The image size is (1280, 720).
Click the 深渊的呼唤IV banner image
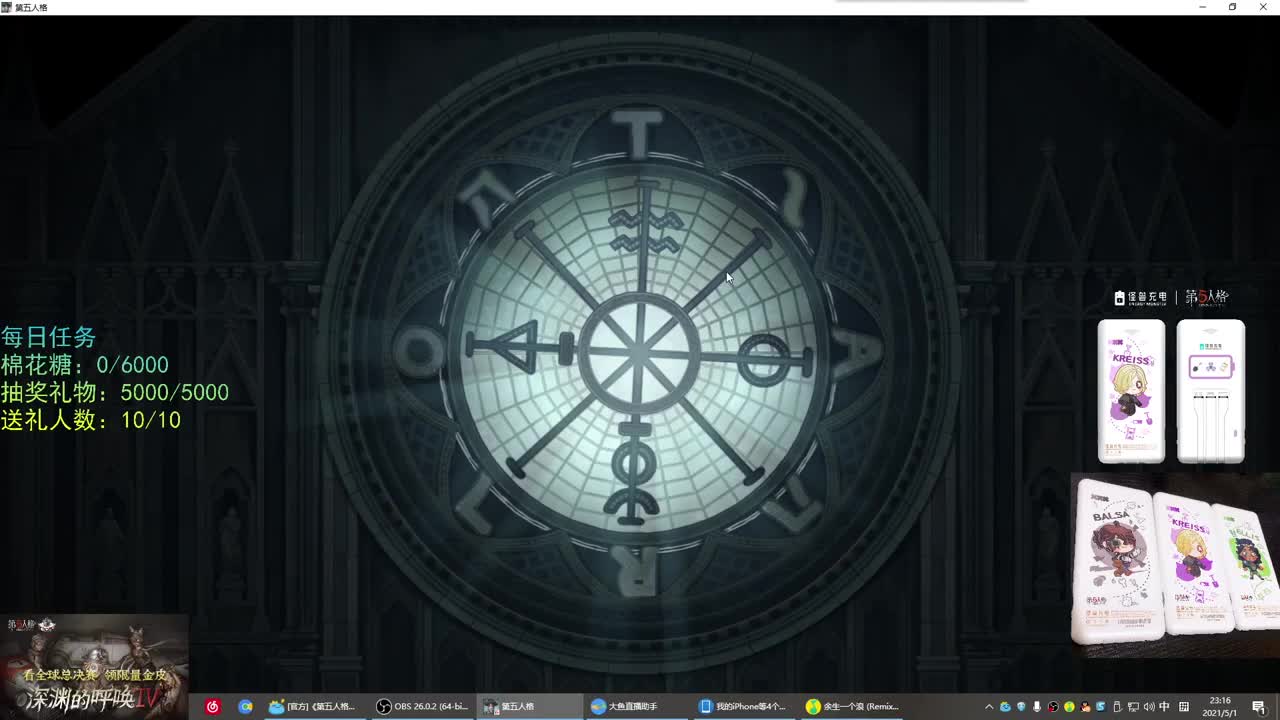pyautogui.click(x=94, y=667)
